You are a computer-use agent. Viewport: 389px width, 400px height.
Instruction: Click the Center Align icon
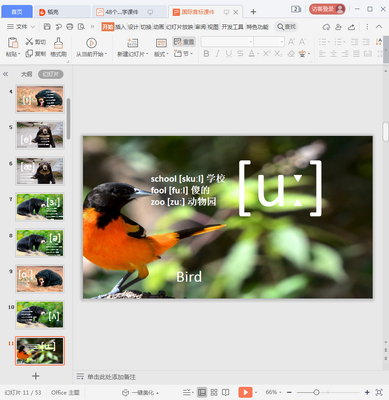[x=333, y=54]
